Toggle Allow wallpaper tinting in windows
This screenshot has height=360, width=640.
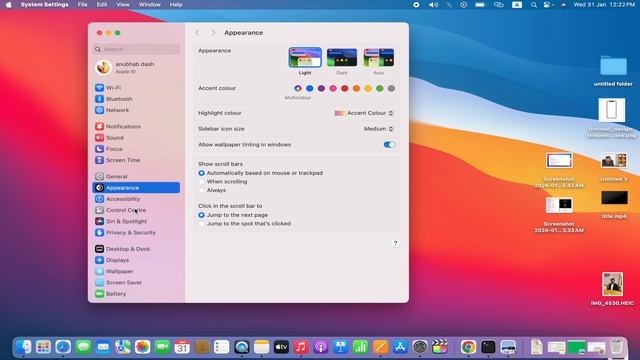point(389,144)
